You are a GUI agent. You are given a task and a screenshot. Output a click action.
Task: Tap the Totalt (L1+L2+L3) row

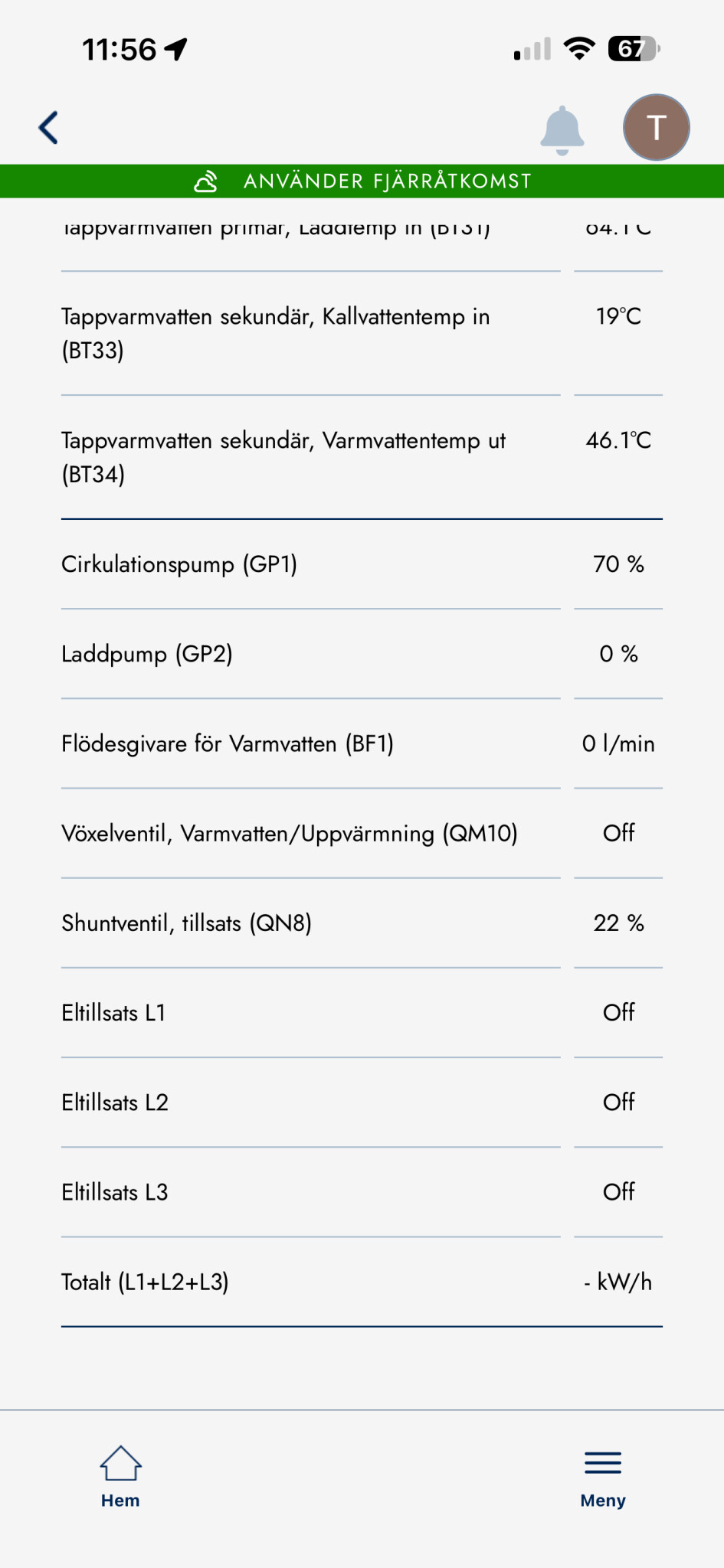pyautogui.click(x=146, y=1282)
